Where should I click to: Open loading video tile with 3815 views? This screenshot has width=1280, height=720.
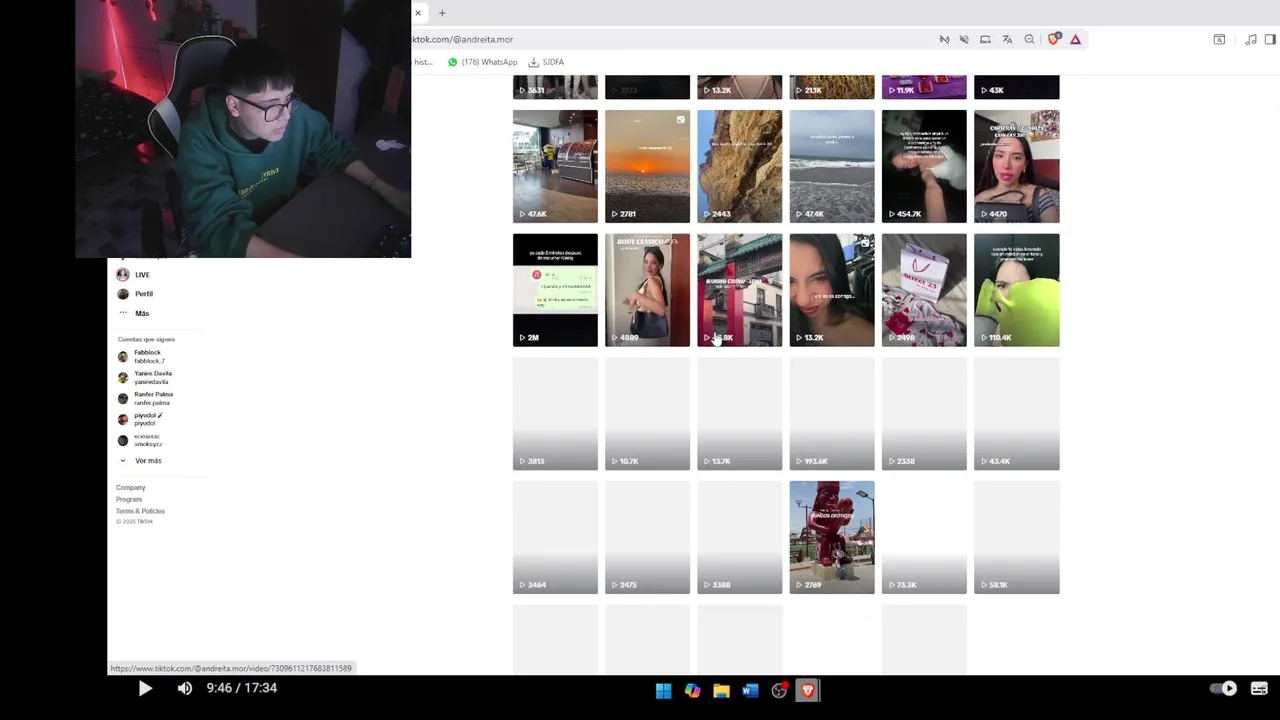click(555, 414)
